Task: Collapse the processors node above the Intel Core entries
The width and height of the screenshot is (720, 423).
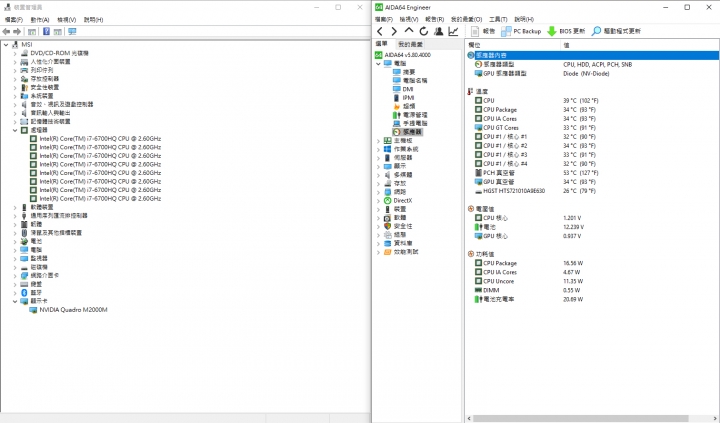Action: 15,130
